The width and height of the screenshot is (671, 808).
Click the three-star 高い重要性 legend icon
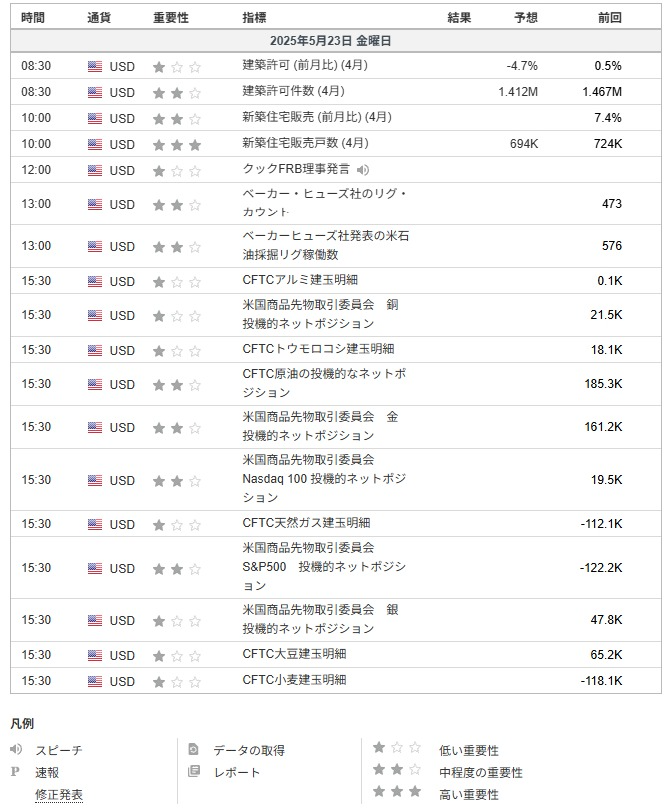click(396, 792)
